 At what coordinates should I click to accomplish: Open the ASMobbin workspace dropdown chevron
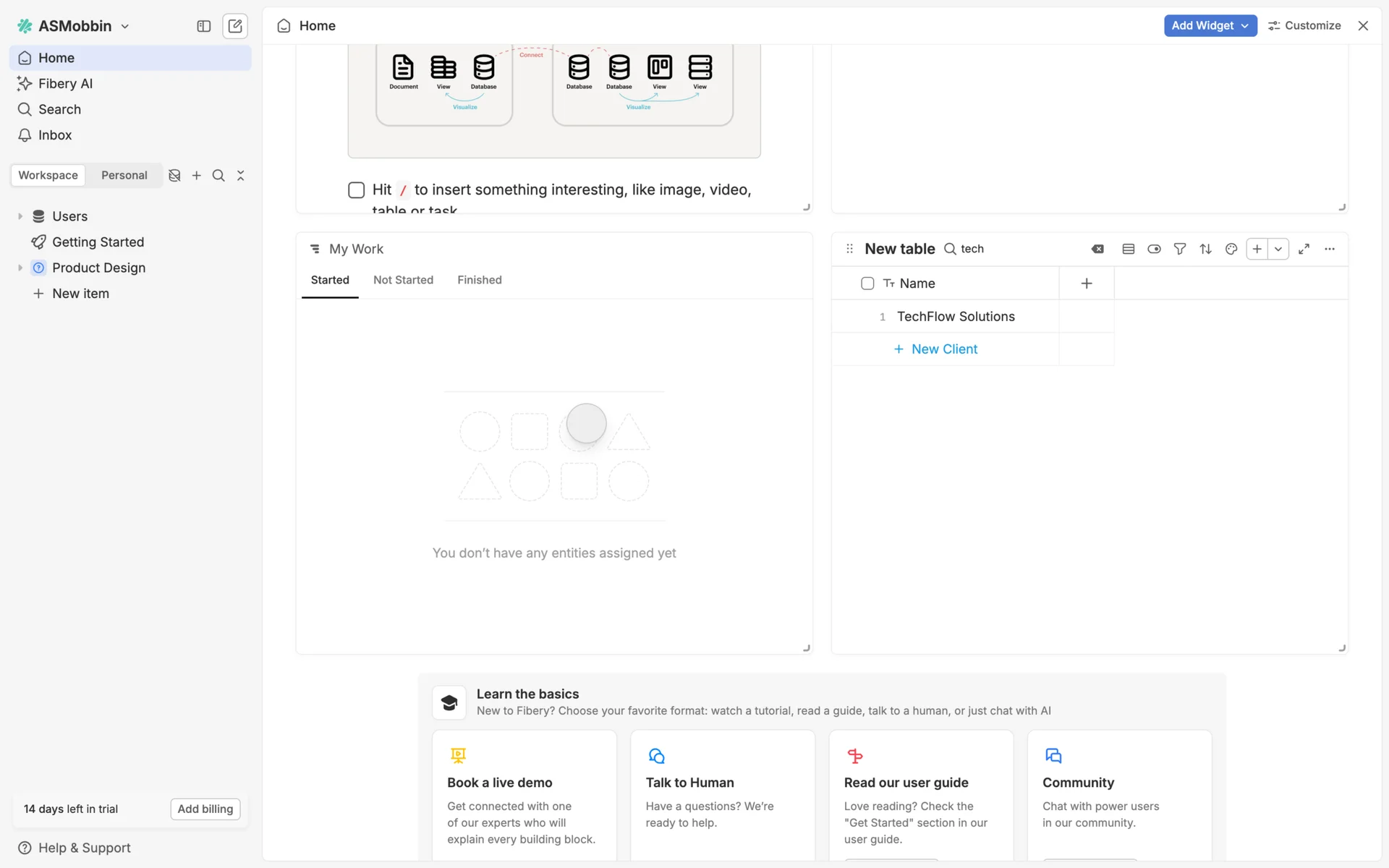125,26
